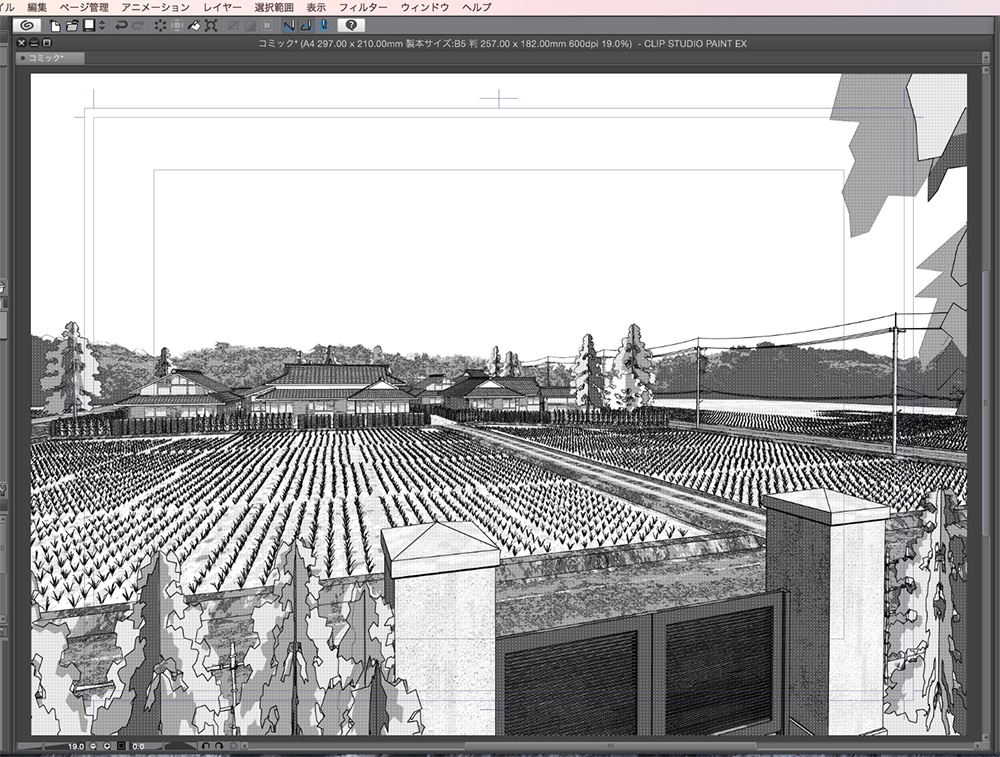Open the レイヤー menu
The image size is (1000, 757).
point(222,7)
